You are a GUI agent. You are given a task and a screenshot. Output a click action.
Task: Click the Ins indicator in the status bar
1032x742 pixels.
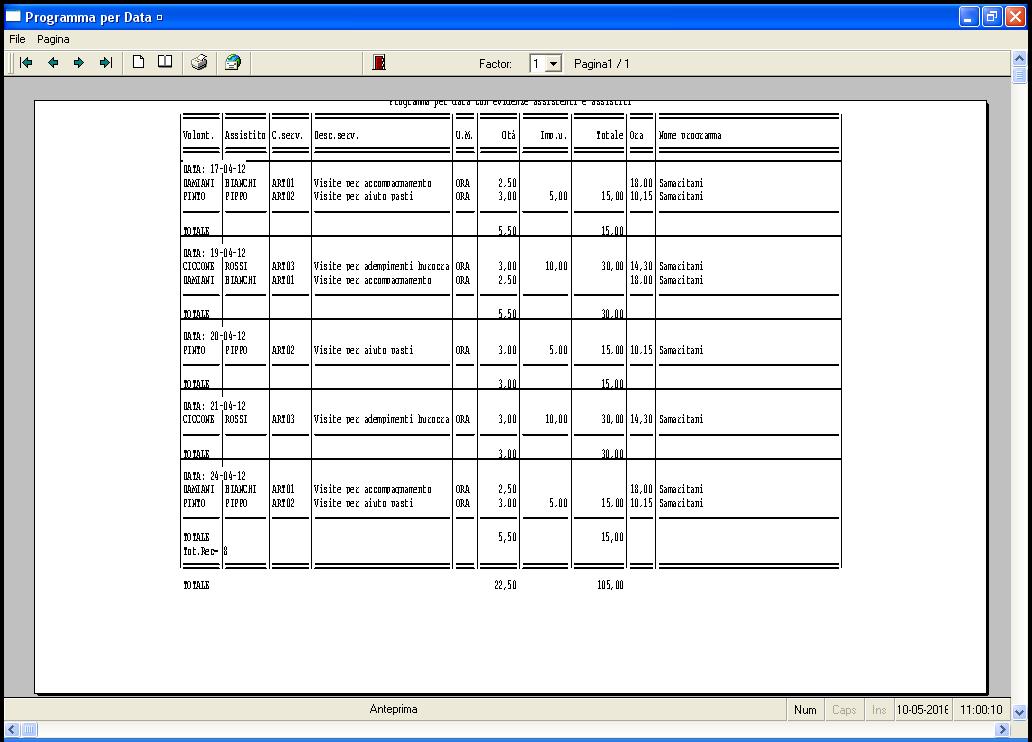coord(879,710)
